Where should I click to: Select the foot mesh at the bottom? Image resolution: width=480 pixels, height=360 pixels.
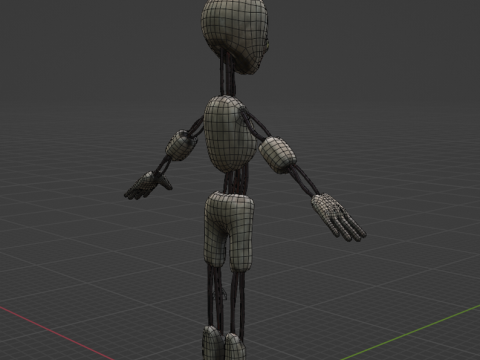point(224,343)
